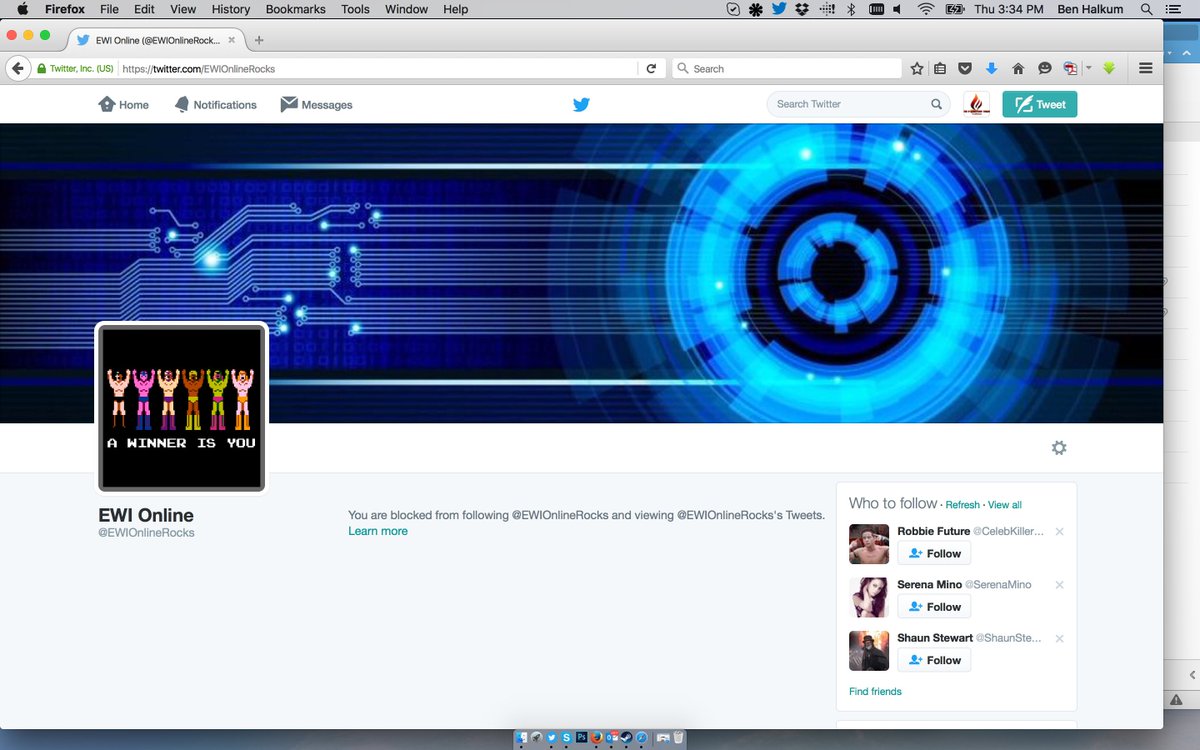1200x750 pixels.
Task: Open the Bookmarks menu
Action: [x=296, y=9]
